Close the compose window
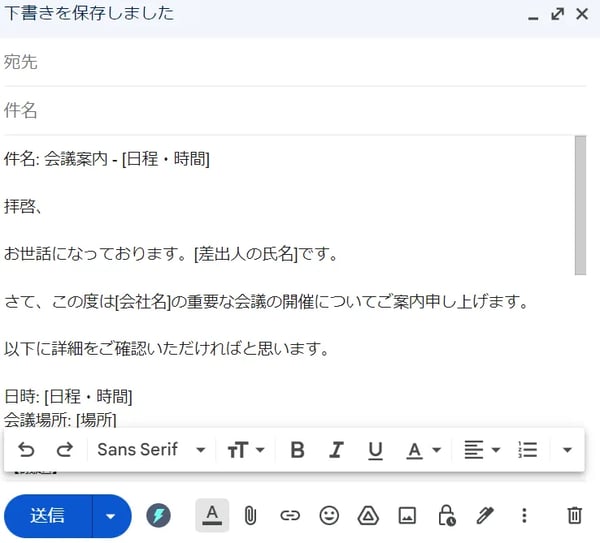This screenshot has width=600, height=543. [x=582, y=14]
